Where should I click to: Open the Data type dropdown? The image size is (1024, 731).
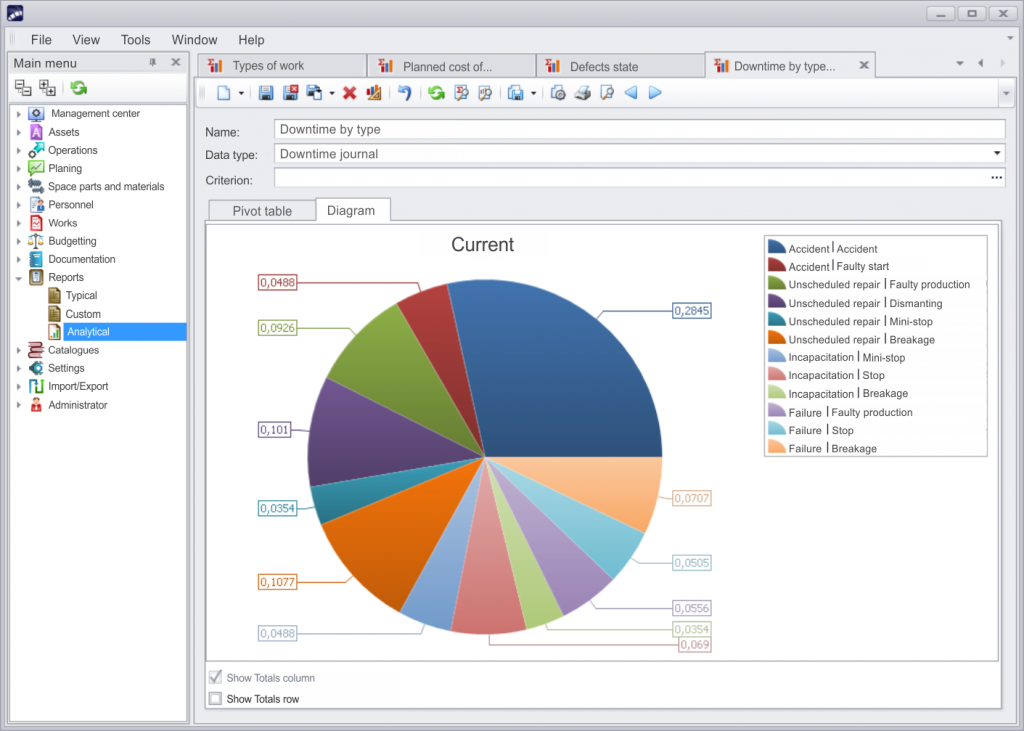pos(996,153)
